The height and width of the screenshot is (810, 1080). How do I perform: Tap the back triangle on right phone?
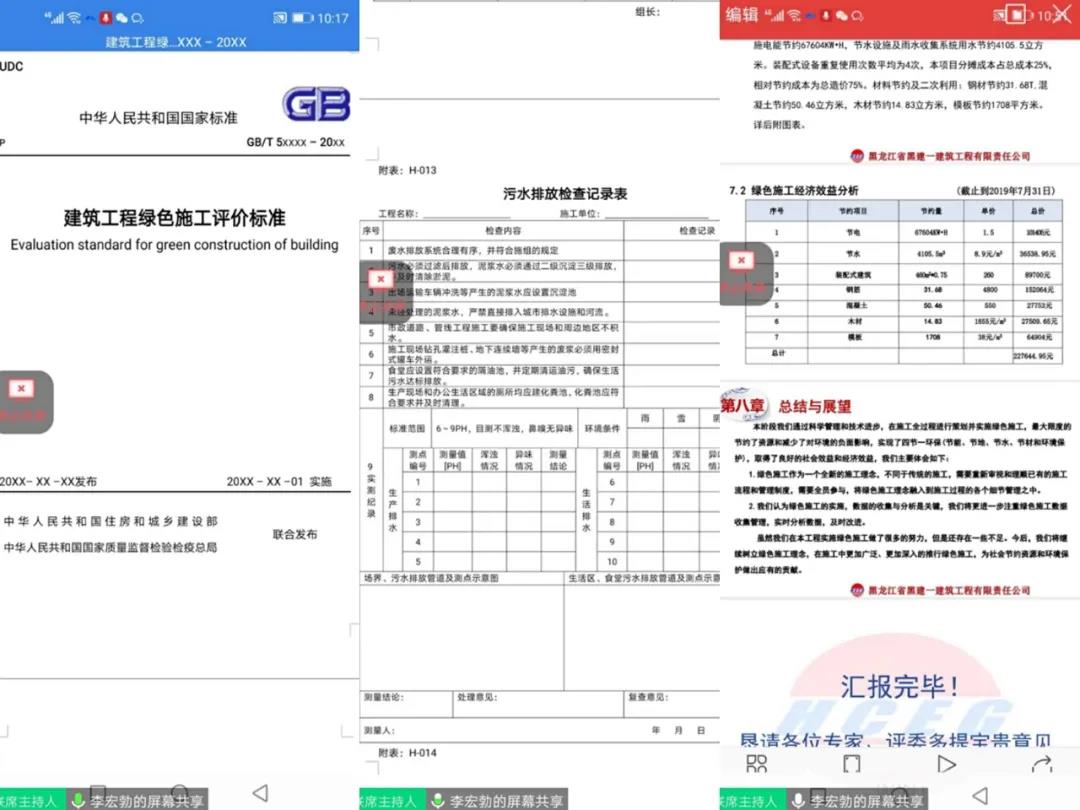click(x=980, y=796)
